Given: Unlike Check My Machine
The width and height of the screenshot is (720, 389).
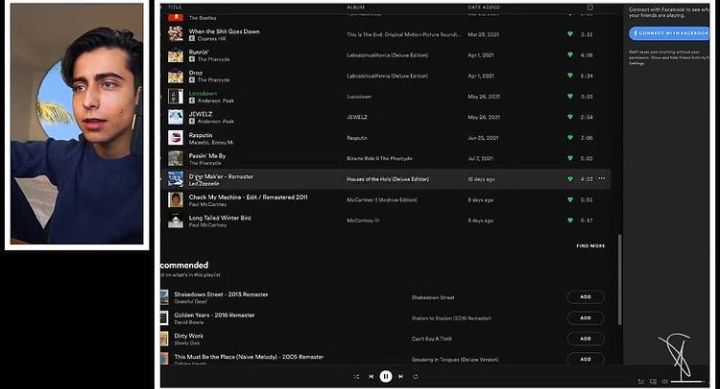Looking at the screenshot, I should 570,199.
